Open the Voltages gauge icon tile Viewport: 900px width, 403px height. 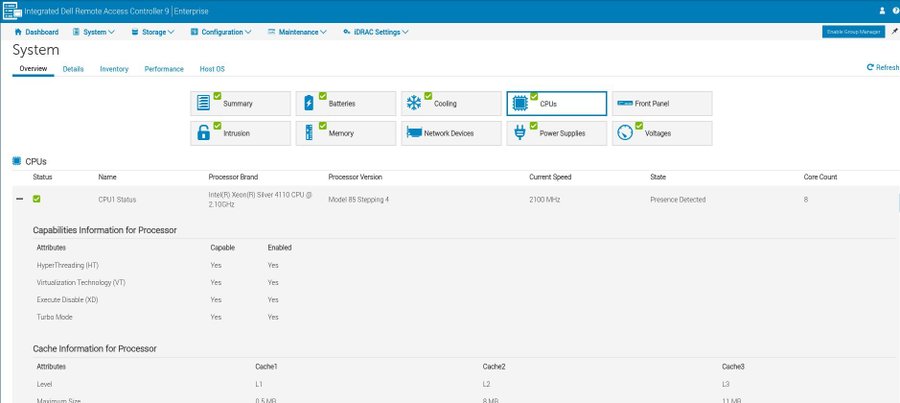[625, 133]
